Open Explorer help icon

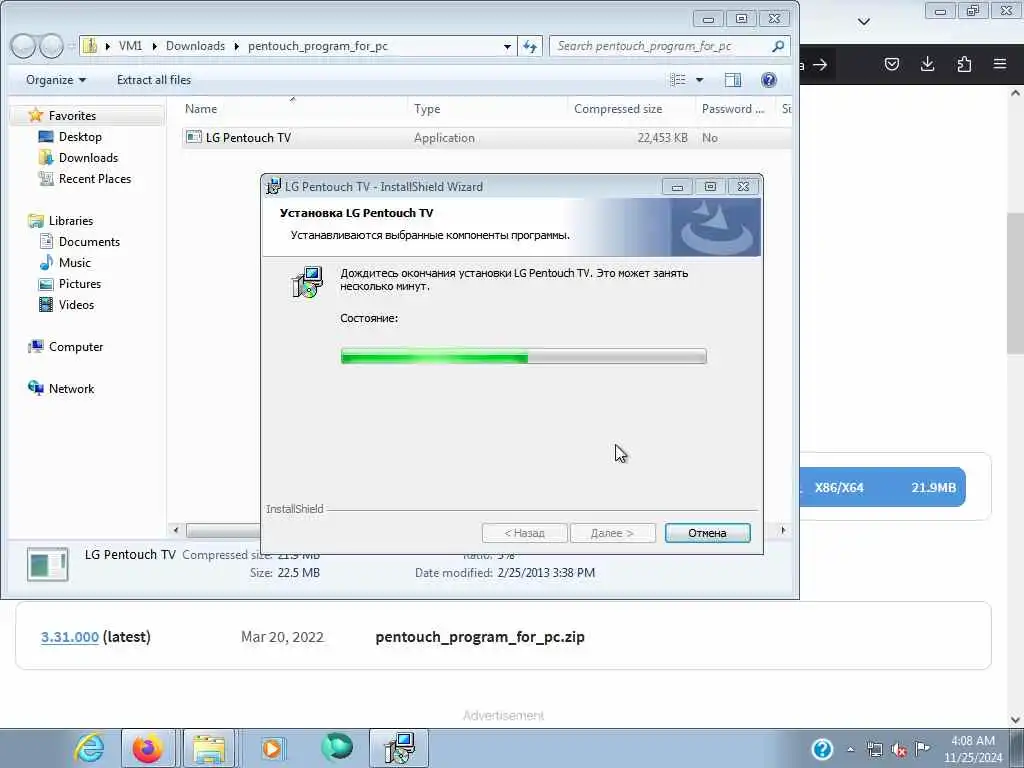tap(769, 80)
